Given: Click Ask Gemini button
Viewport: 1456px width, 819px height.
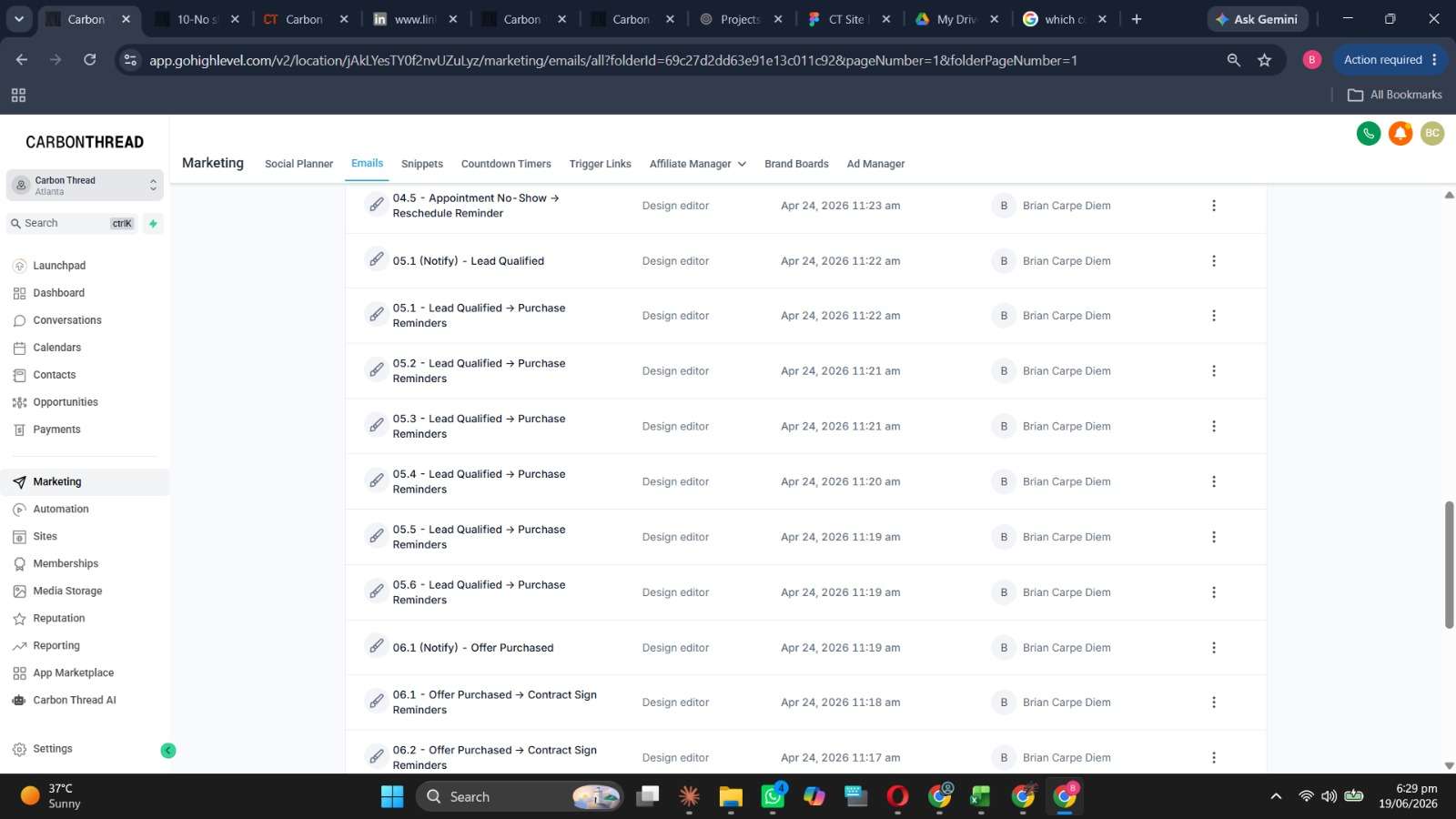Looking at the screenshot, I should click(1258, 19).
